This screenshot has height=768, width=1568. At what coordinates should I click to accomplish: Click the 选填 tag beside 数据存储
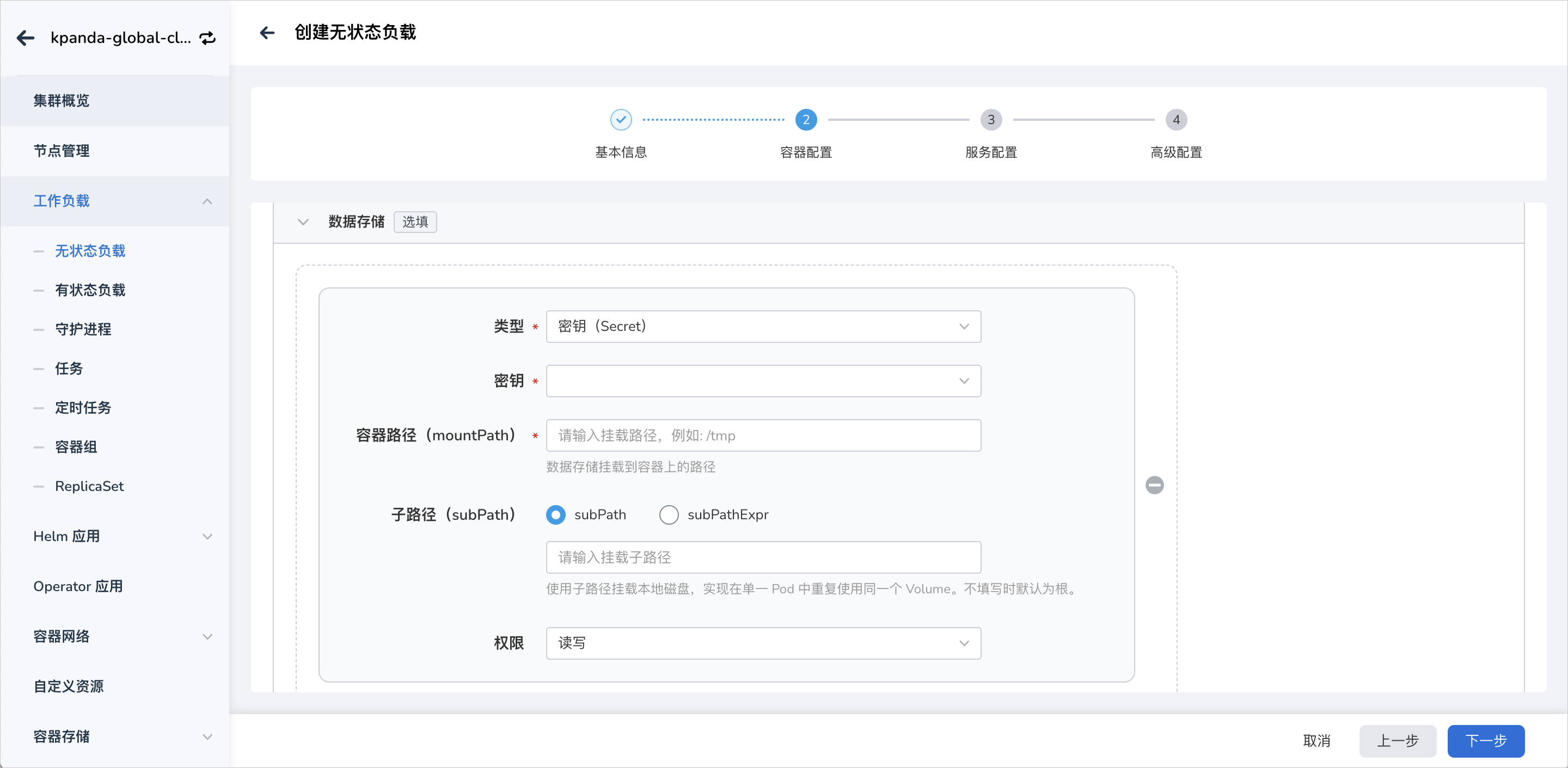point(415,222)
